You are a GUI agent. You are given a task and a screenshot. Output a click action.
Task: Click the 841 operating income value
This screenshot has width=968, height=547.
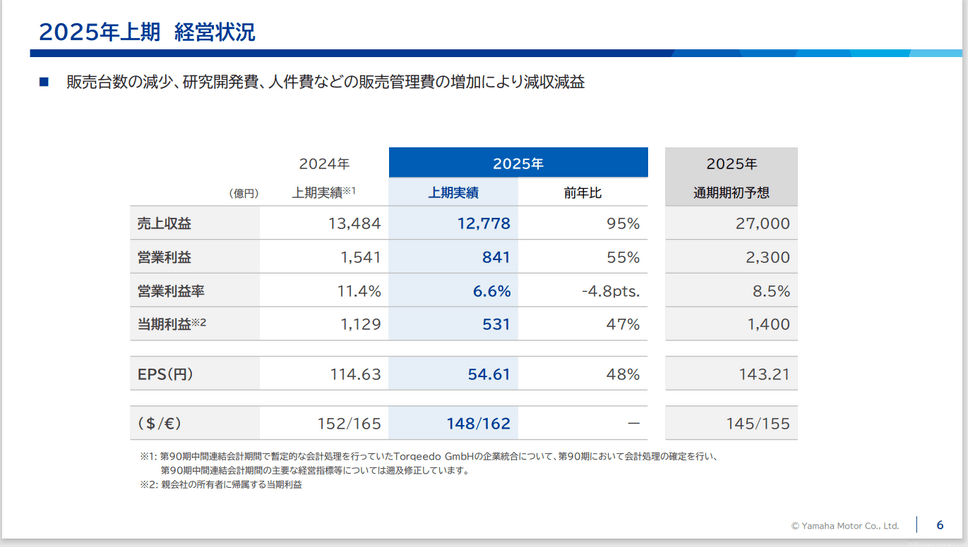click(495, 257)
